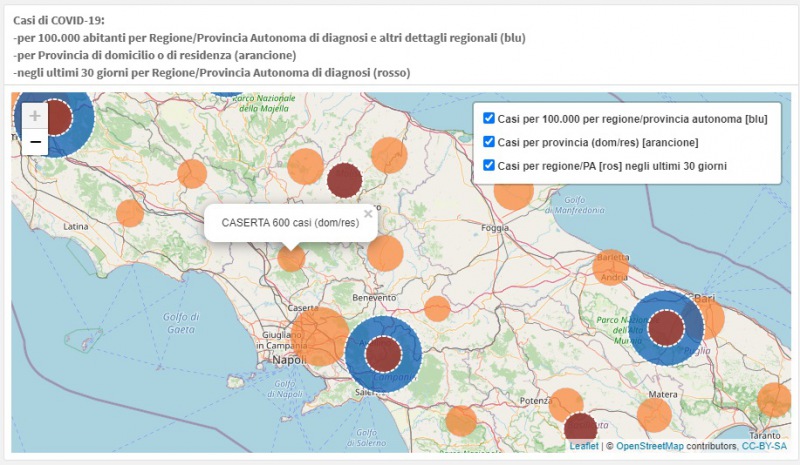Zoom in on the map
The height and width of the screenshot is (465, 800).
tap(35, 116)
